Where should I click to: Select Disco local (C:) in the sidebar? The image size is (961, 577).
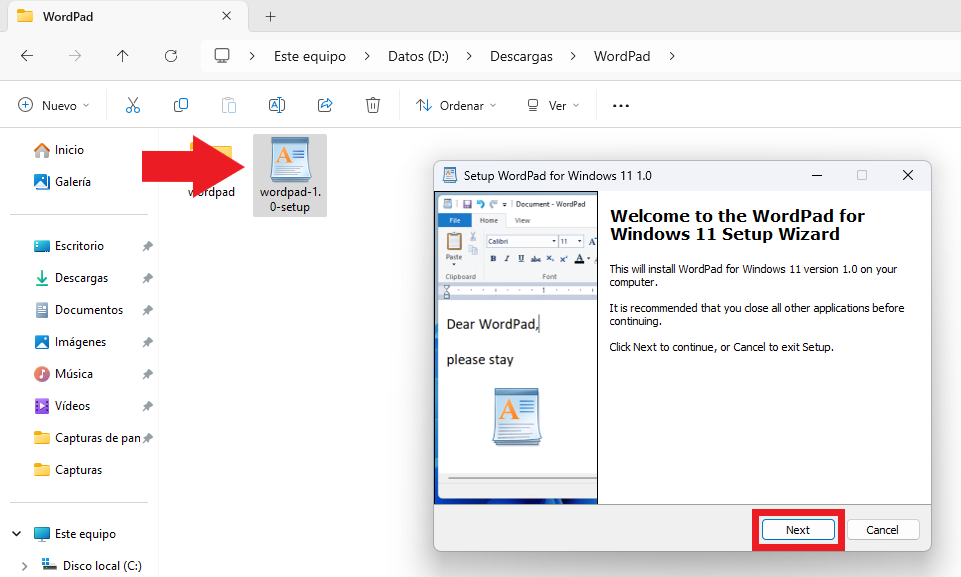coord(102,565)
